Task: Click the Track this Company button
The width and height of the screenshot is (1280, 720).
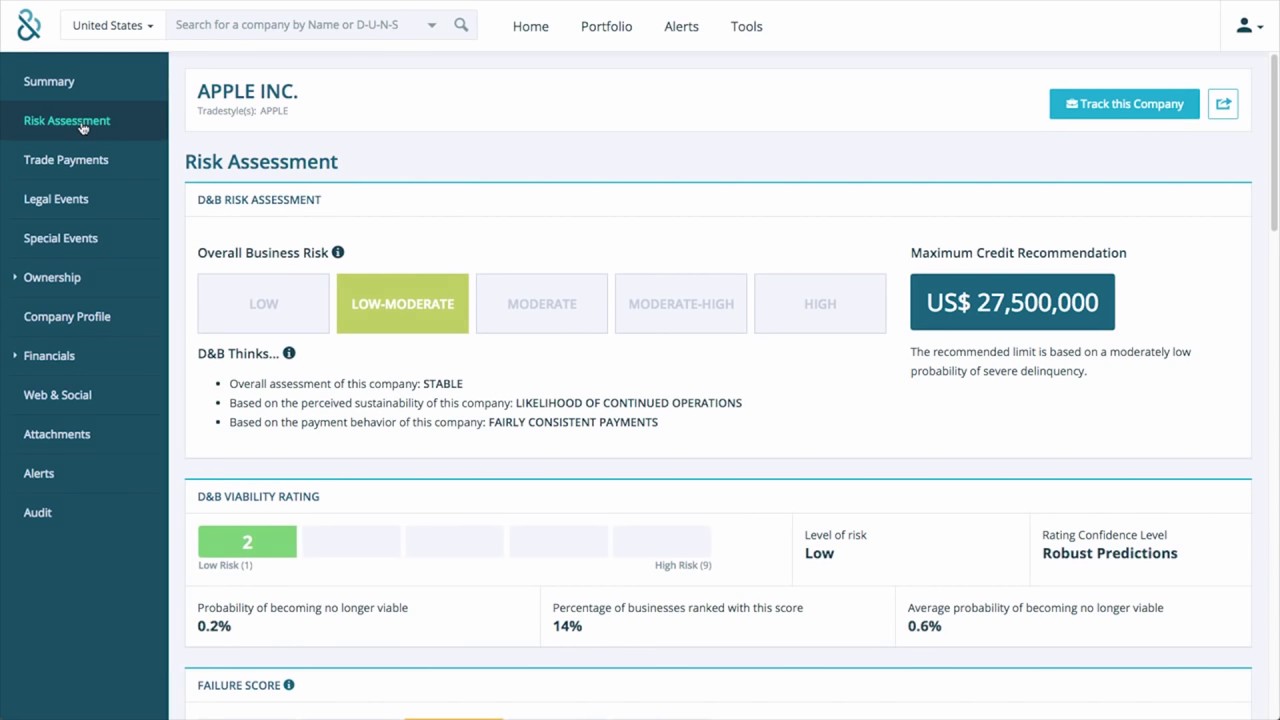Action: [1124, 104]
